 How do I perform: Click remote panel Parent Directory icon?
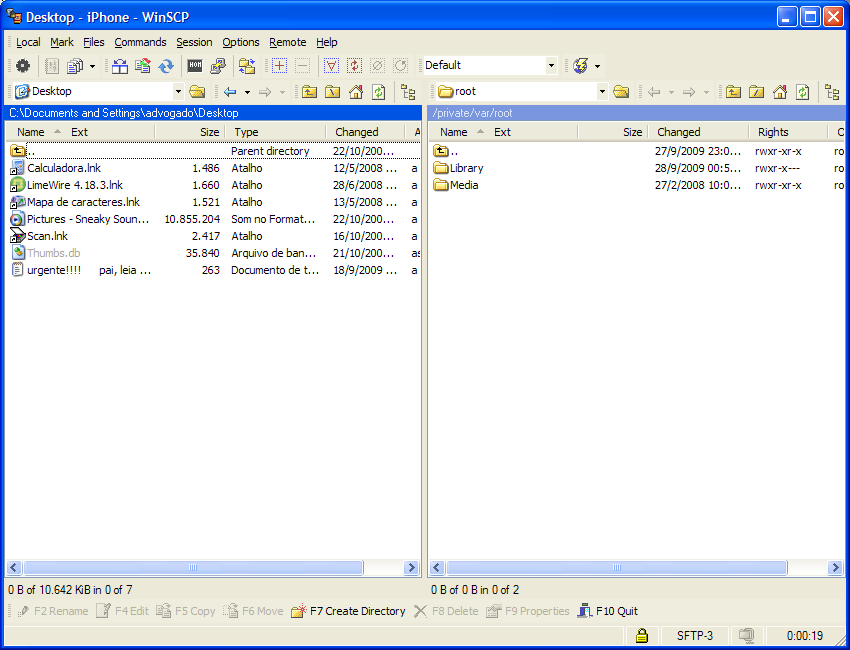[733, 92]
